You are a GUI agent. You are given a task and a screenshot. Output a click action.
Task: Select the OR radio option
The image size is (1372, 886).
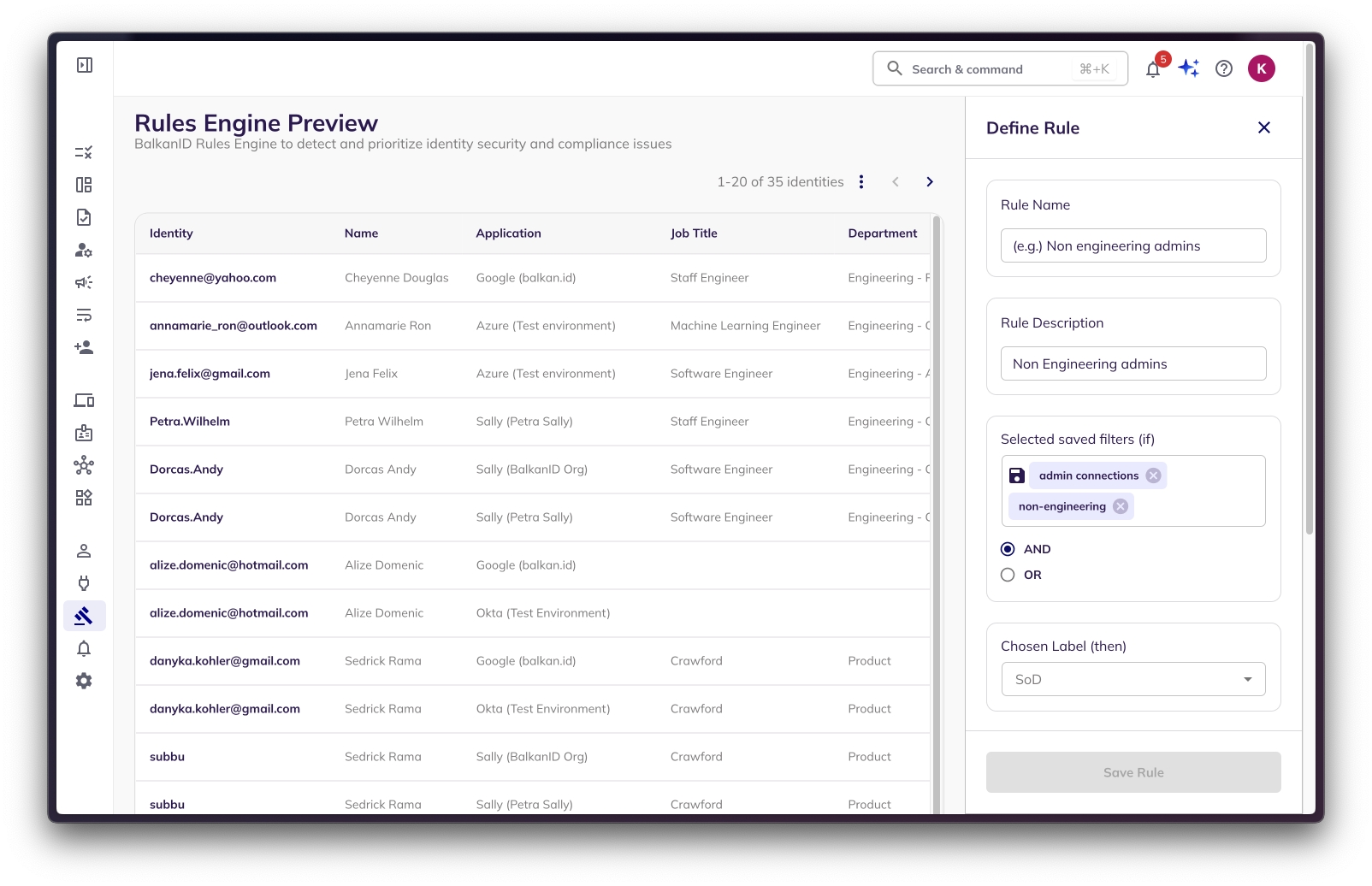(1008, 575)
